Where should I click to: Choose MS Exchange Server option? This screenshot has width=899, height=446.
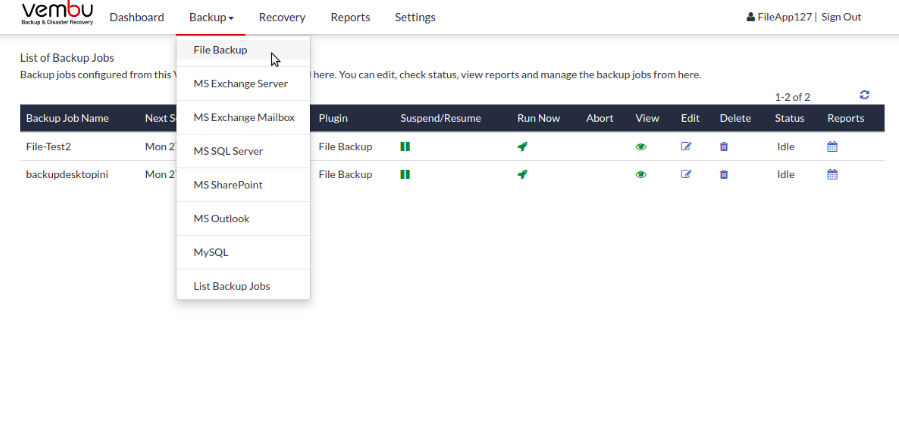pos(243,84)
